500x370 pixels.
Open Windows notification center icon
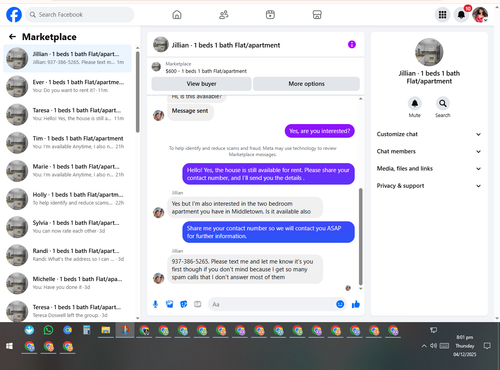coord(487,346)
